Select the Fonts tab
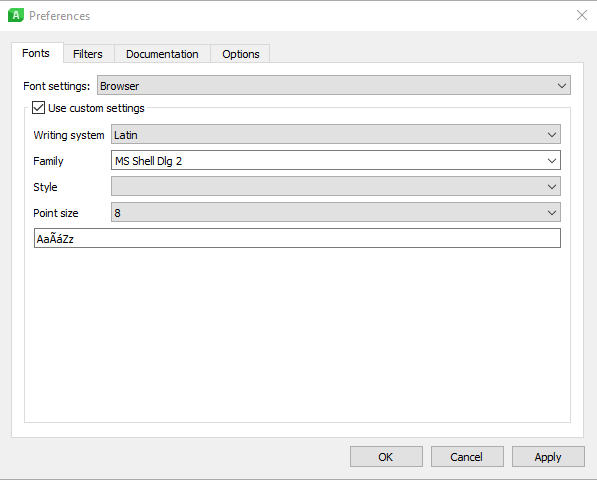The height and width of the screenshot is (480, 597). tap(36, 53)
